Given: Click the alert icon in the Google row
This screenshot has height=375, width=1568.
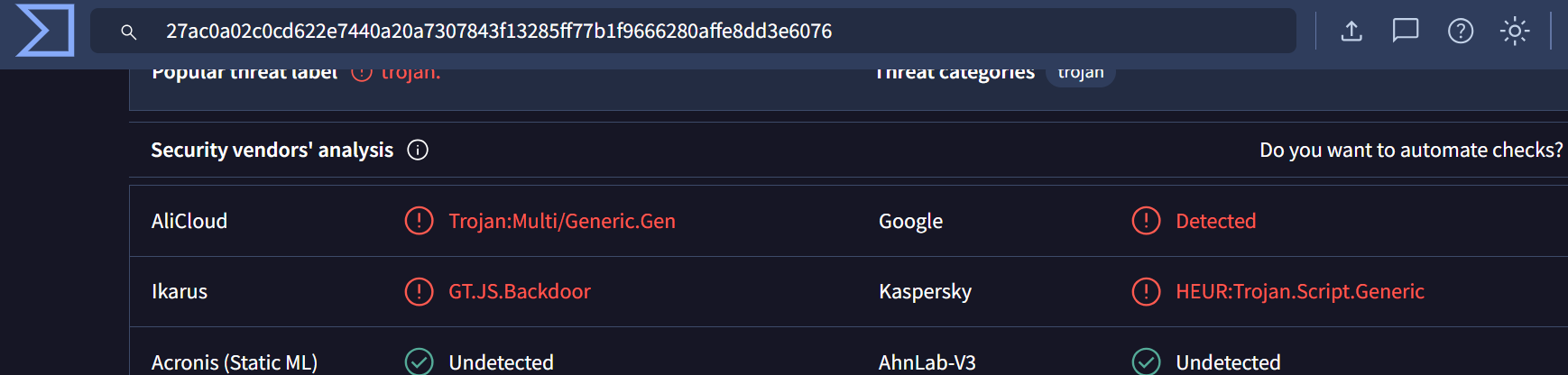Looking at the screenshot, I should coord(1146,221).
